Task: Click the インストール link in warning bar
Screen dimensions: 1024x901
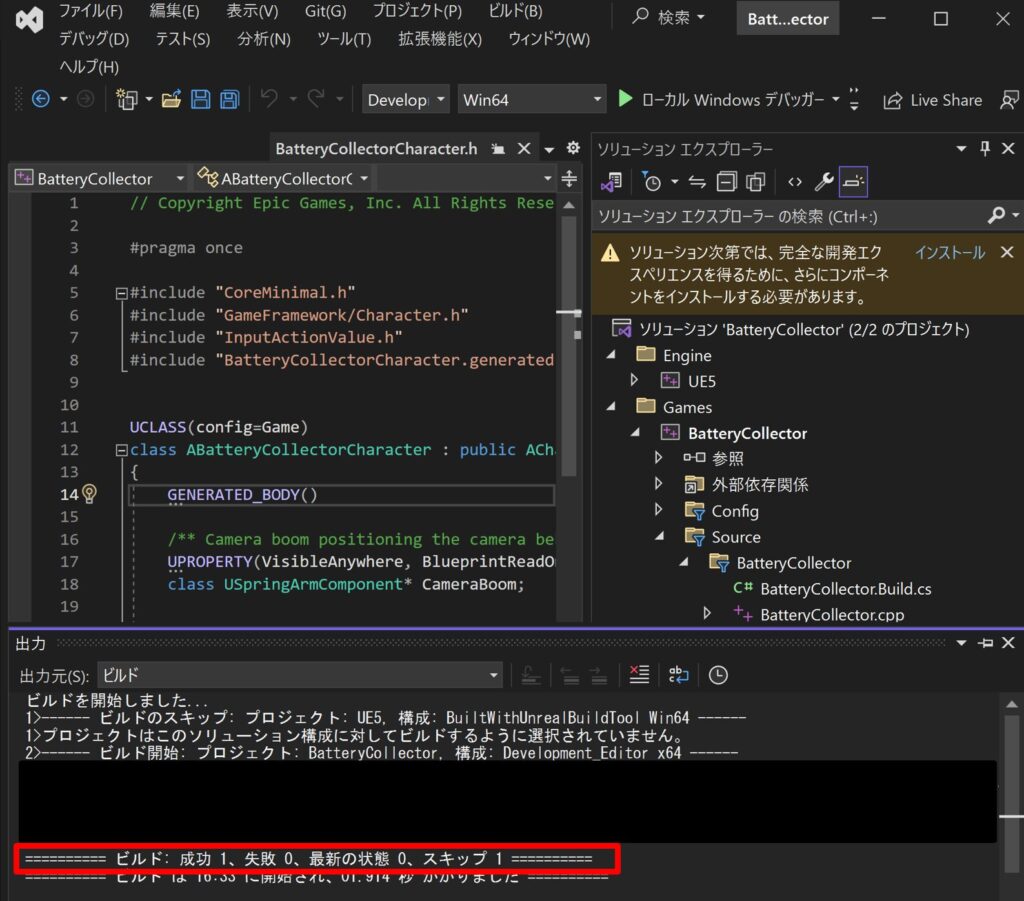Action: coord(950,253)
